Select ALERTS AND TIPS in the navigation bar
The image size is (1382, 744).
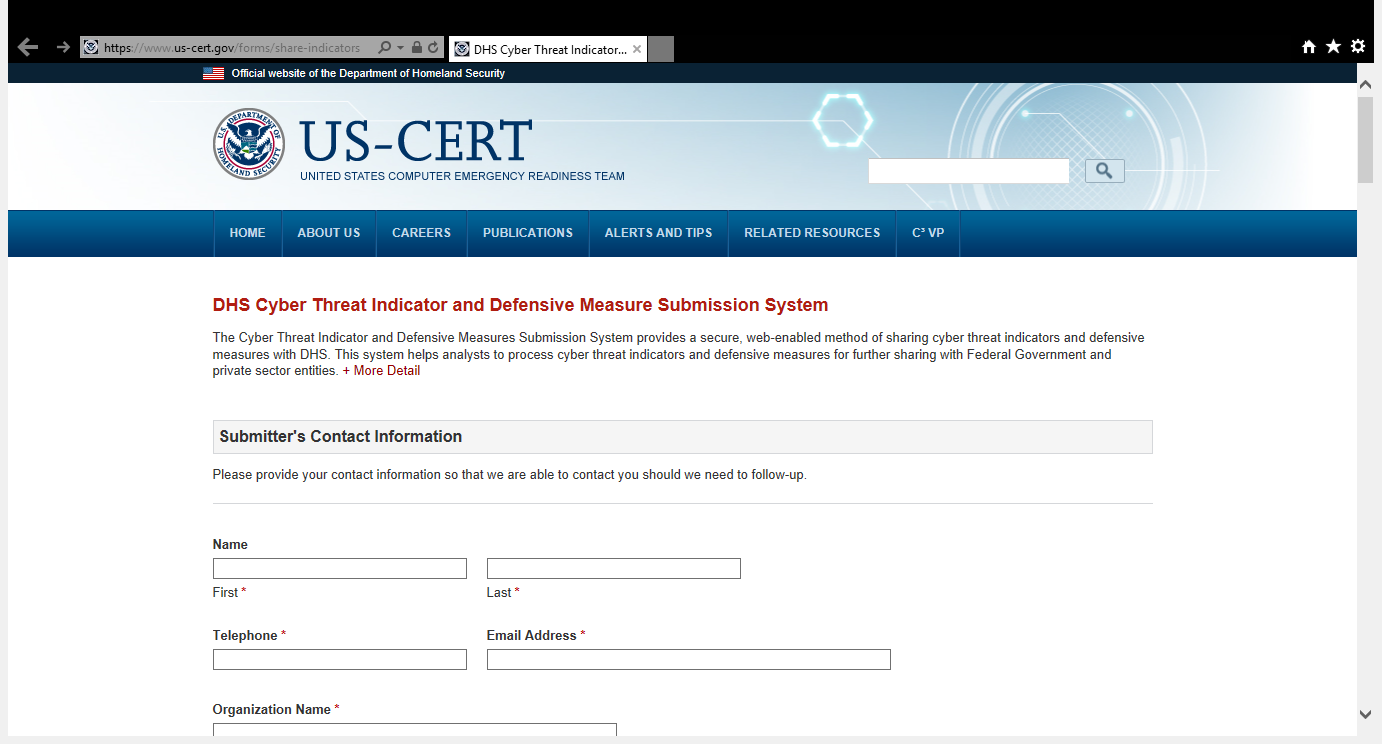click(658, 233)
